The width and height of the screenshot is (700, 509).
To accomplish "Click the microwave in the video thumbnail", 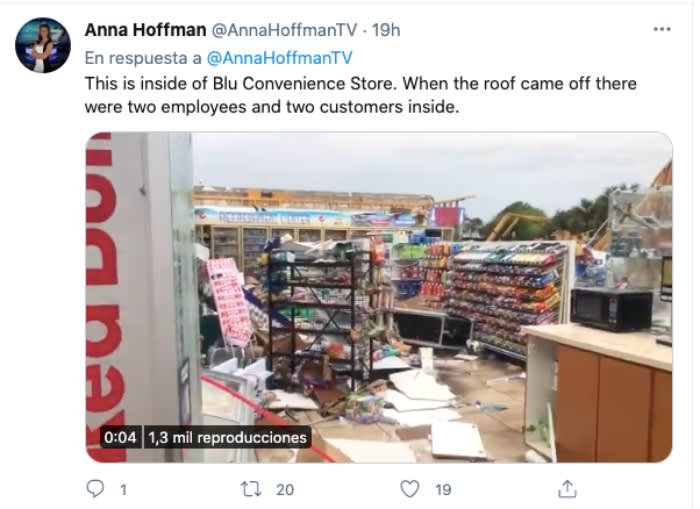I will point(611,309).
